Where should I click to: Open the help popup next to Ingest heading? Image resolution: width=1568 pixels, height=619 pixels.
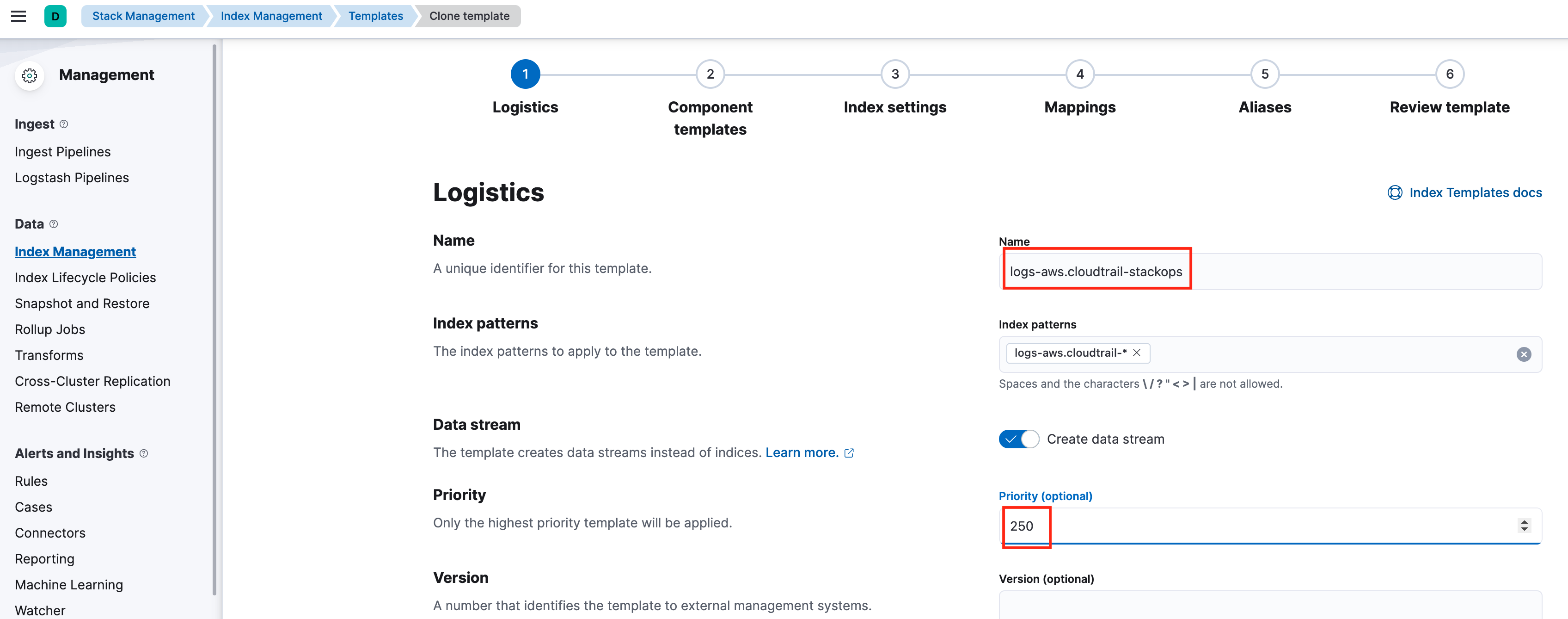[65, 124]
